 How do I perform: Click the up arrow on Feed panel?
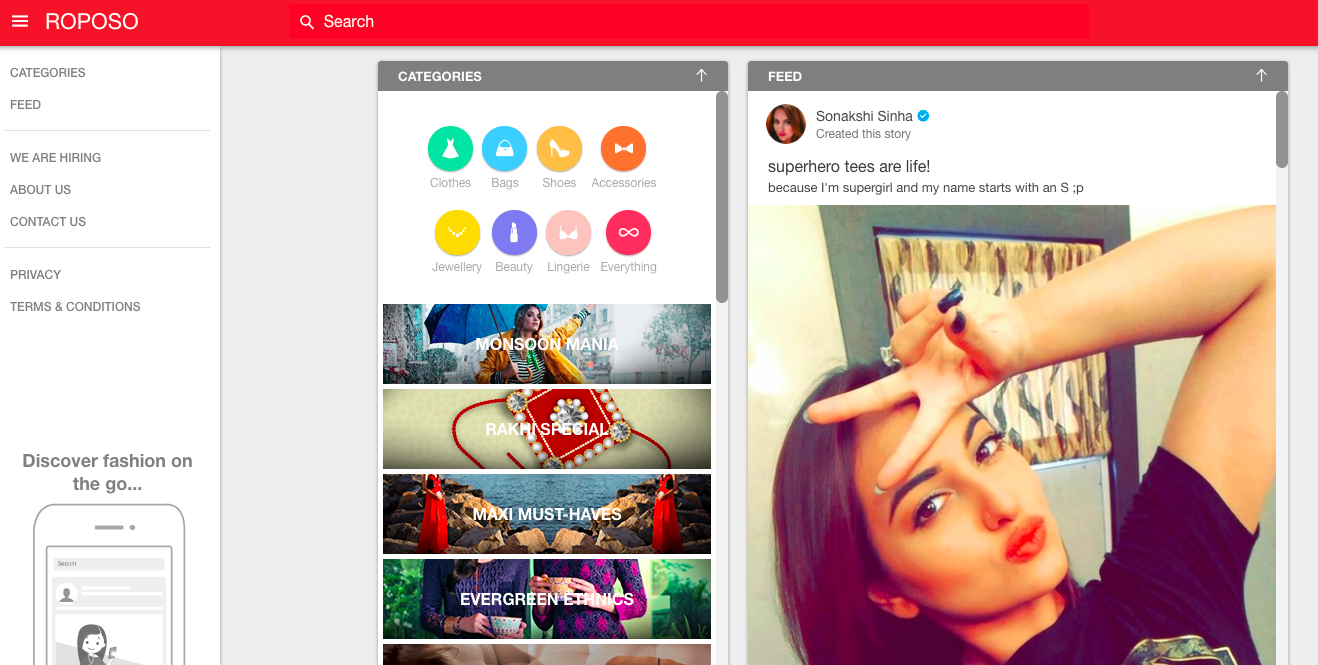point(1261,76)
